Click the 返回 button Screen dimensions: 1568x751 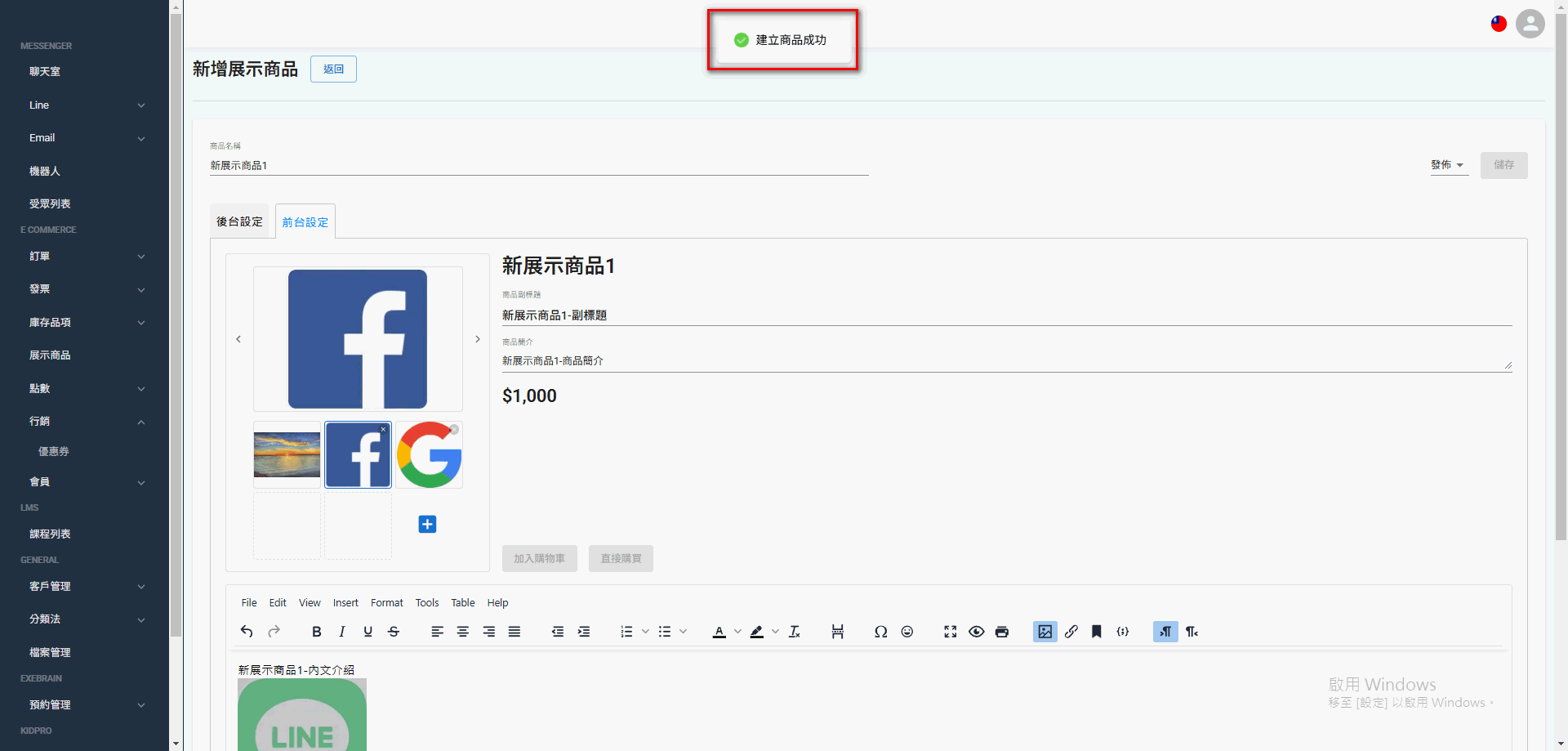(333, 69)
